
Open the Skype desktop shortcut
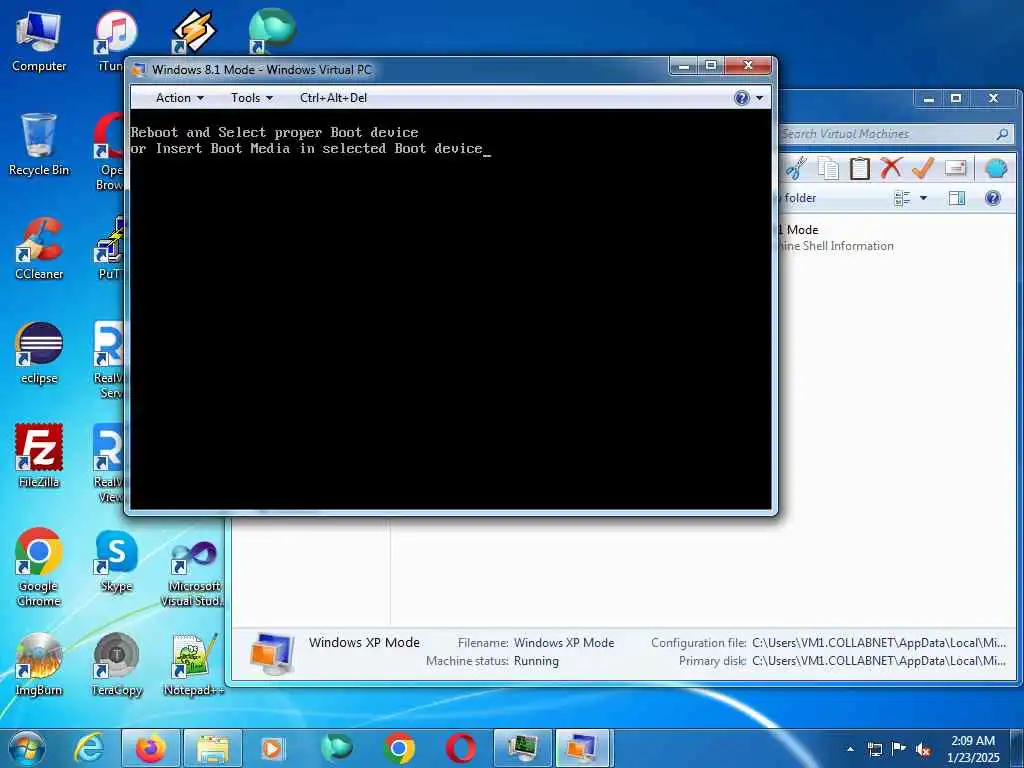coord(116,560)
